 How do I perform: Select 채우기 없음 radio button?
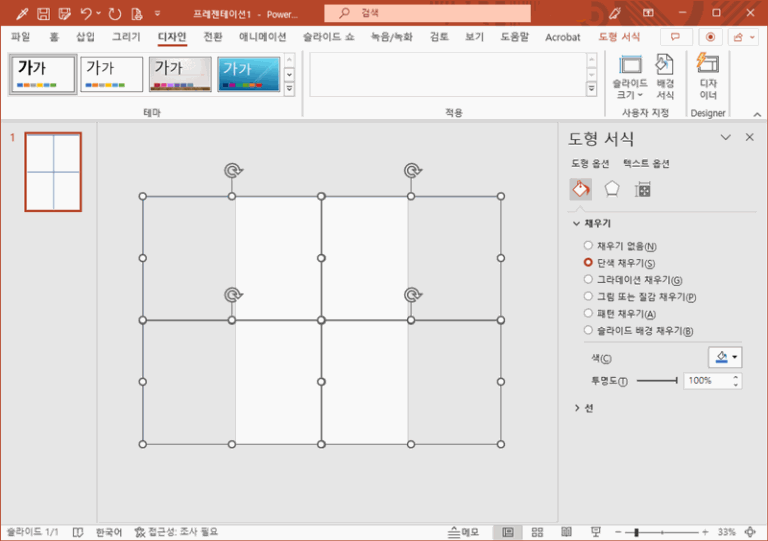point(588,245)
